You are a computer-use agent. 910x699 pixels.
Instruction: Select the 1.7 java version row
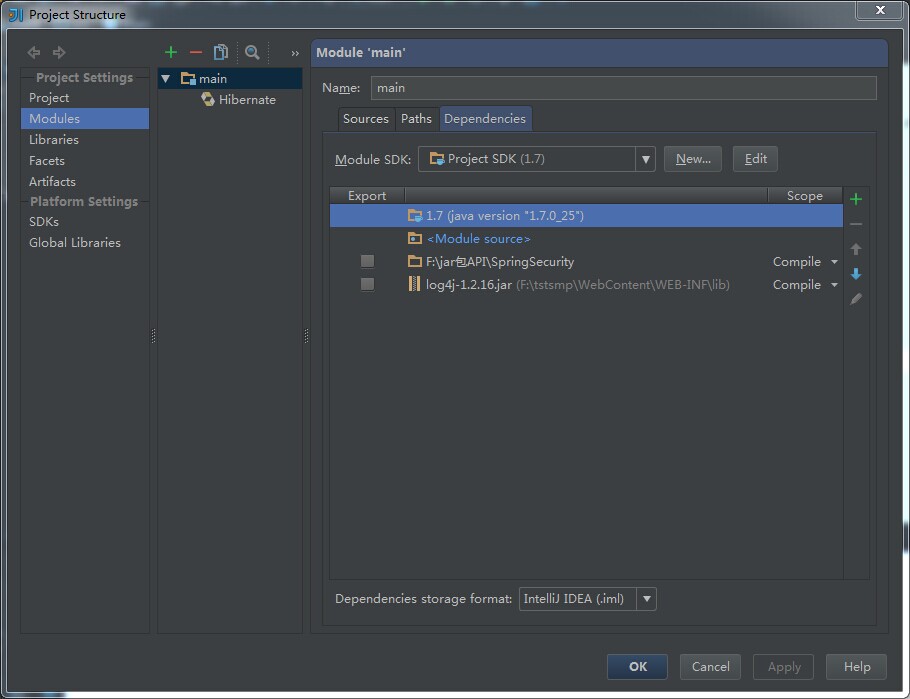[x=586, y=215]
